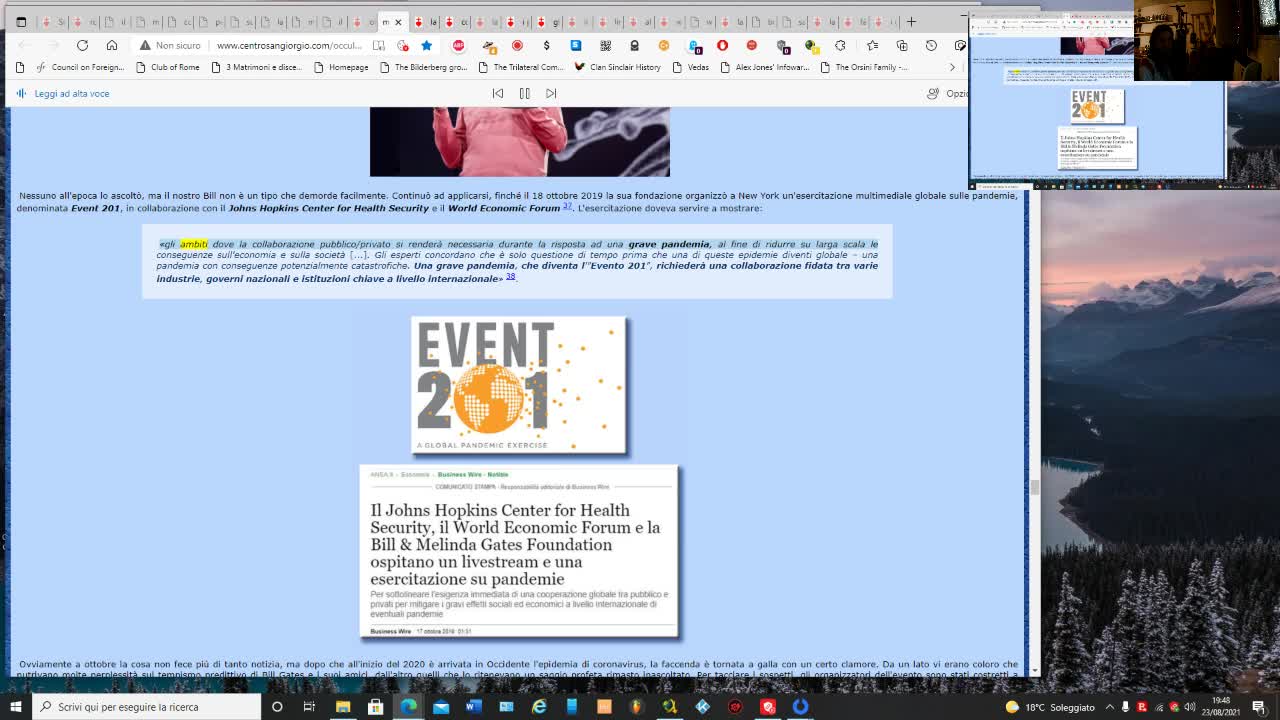1280x720 pixels.
Task: Open The Bilderberg gro bookmark
Action: click(422, 67)
